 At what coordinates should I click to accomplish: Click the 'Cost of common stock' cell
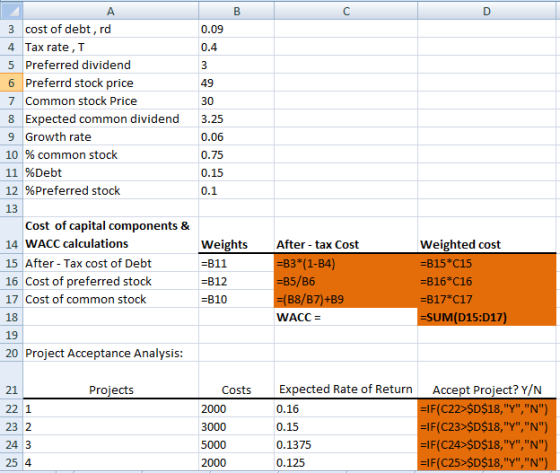[x=111, y=299]
